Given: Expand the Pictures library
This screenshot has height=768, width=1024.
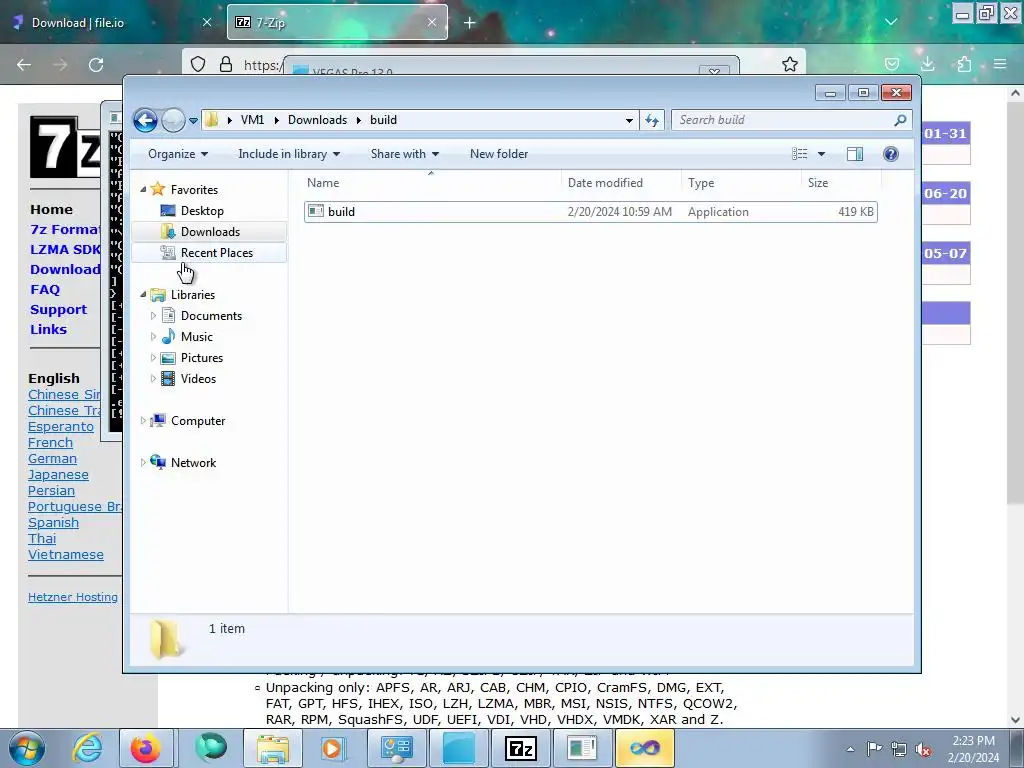Looking at the screenshot, I should 153,358.
